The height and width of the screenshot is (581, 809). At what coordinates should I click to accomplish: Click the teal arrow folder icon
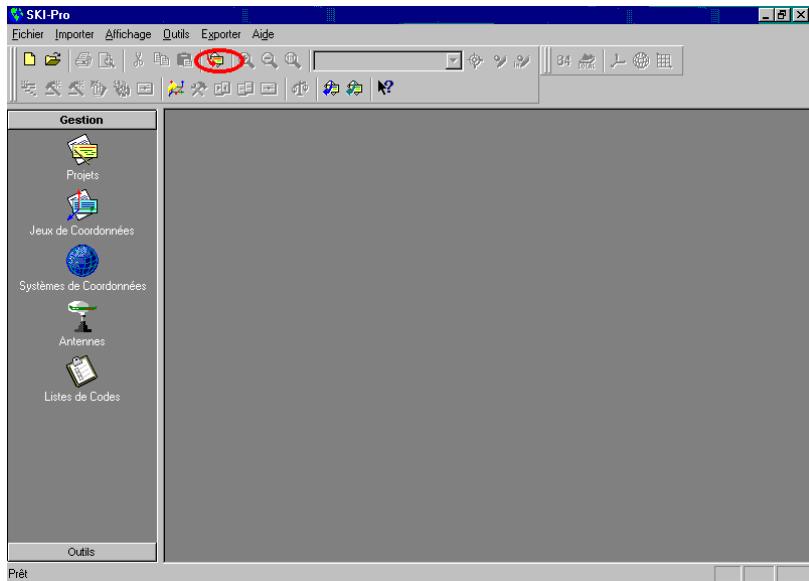[x=354, y=88]
